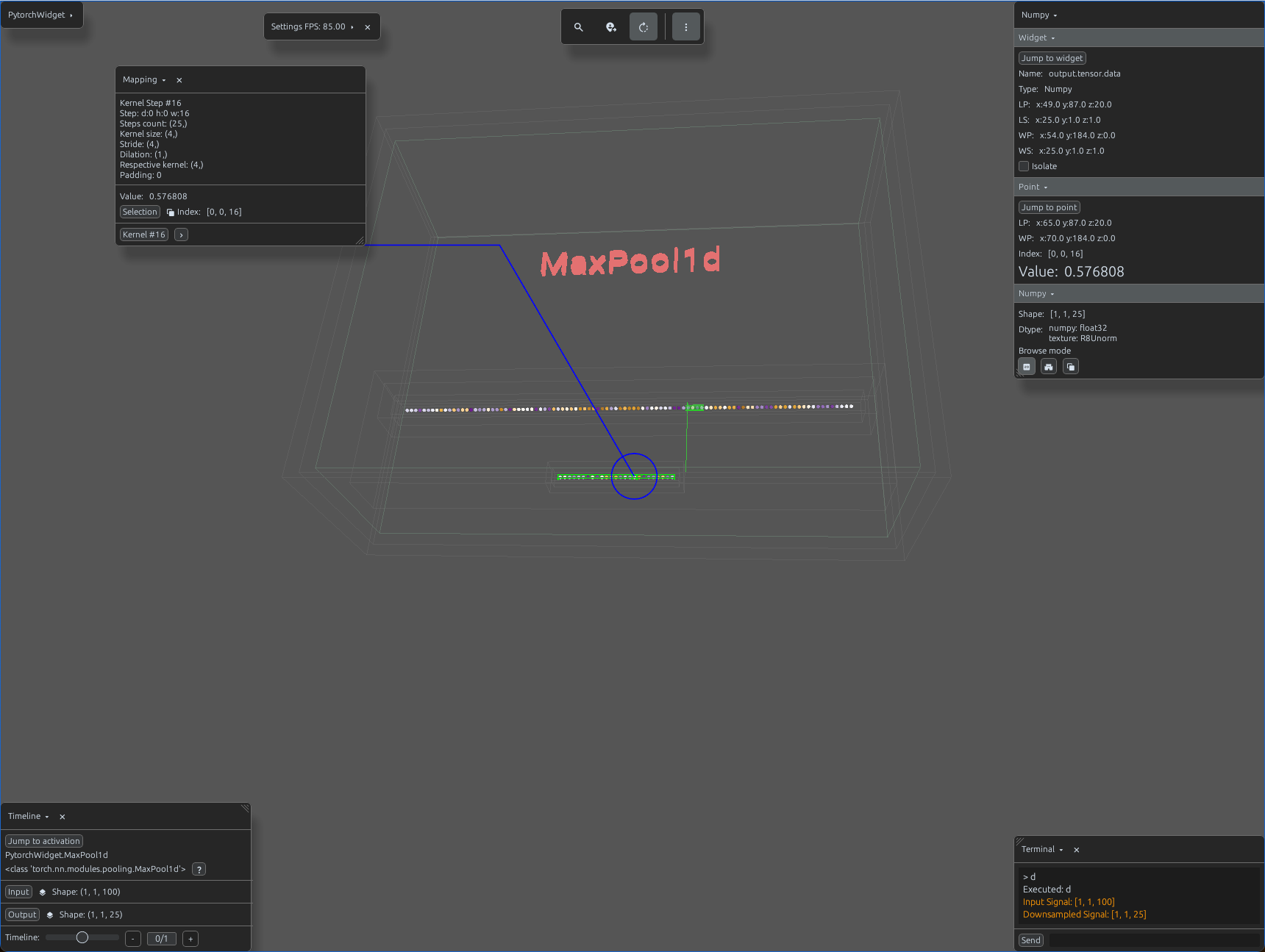Select the first Browse mode icon
The image size is (1265, 952).
(x=1027, y=367)
